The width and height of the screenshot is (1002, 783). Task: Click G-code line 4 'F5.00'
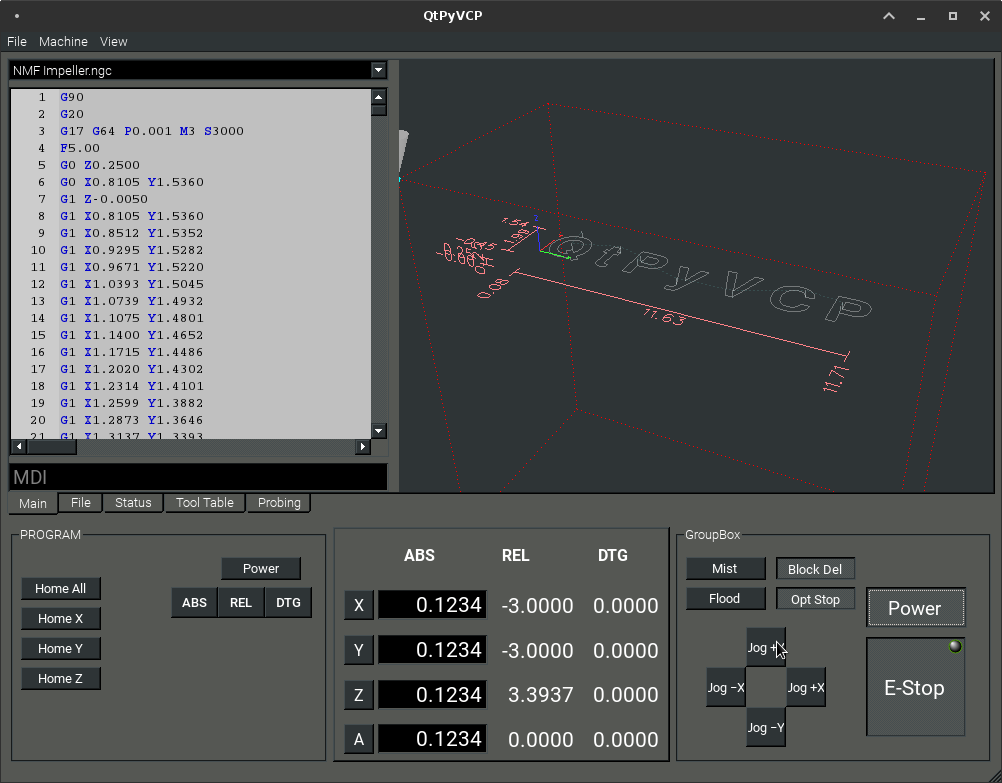pyautogui.click(x=80, y=148)
